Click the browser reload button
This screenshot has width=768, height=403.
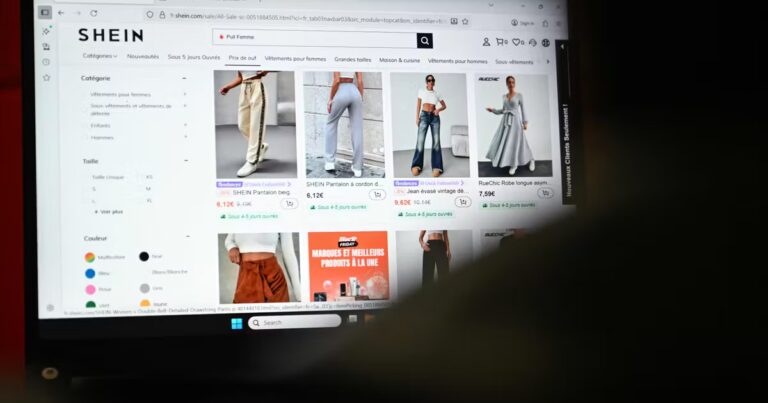click(x=94, y=13)
